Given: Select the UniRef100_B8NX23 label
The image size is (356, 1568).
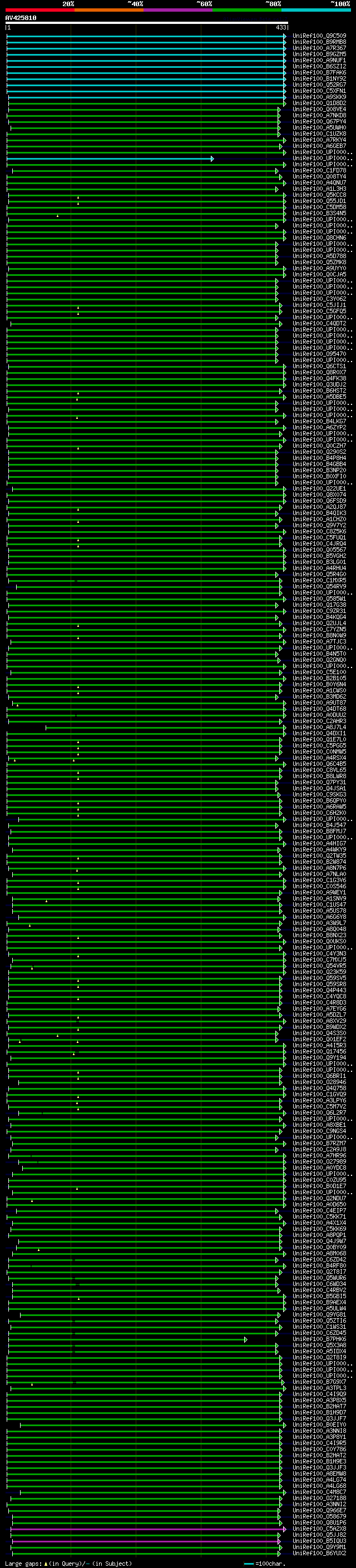Looking at the screenshot, I should pyautogui.click(x=319, y=935).
